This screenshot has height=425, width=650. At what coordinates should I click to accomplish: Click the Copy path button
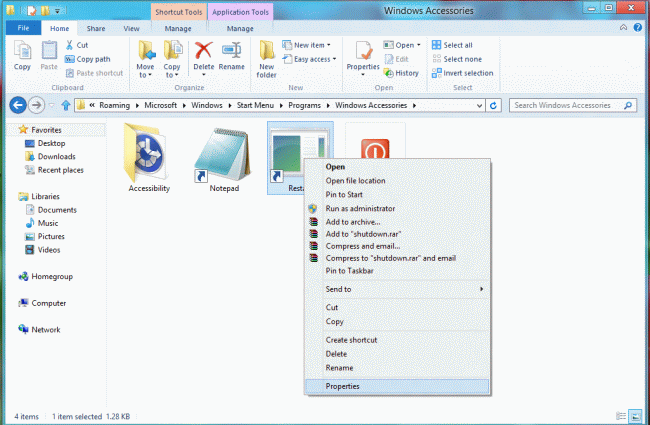tap(88, 59)
